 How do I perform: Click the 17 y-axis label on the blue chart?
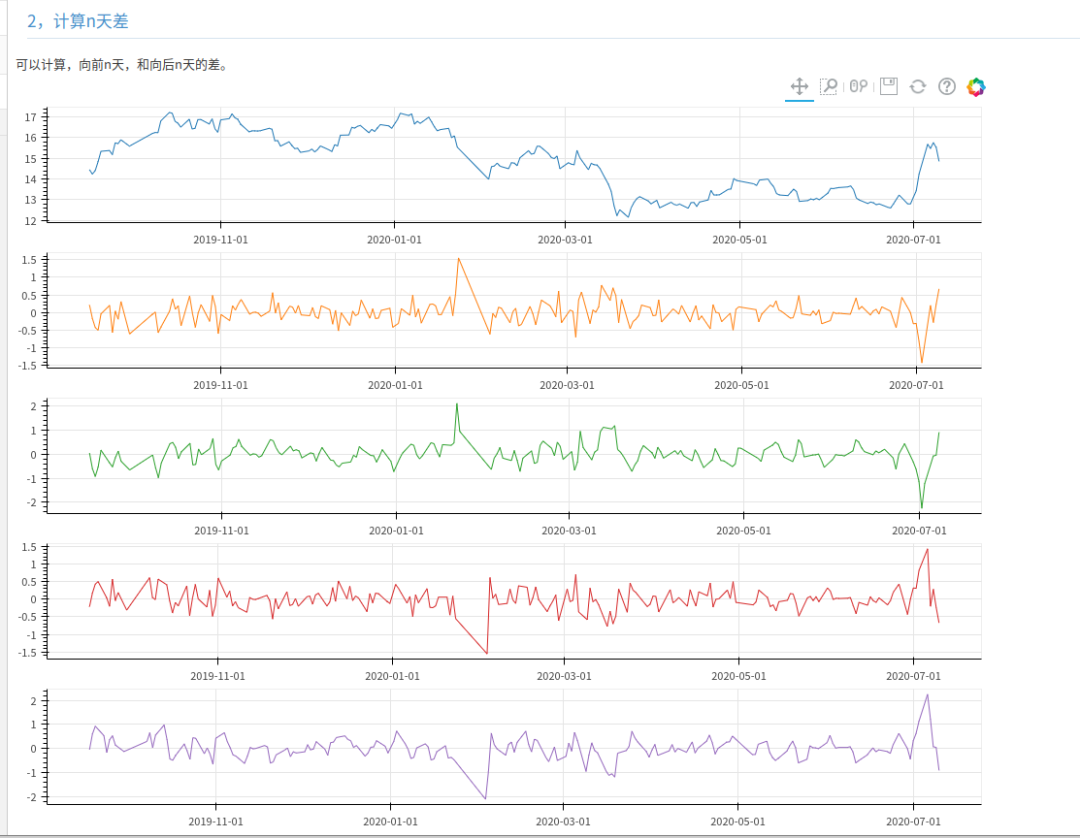(x=30, y=117)
